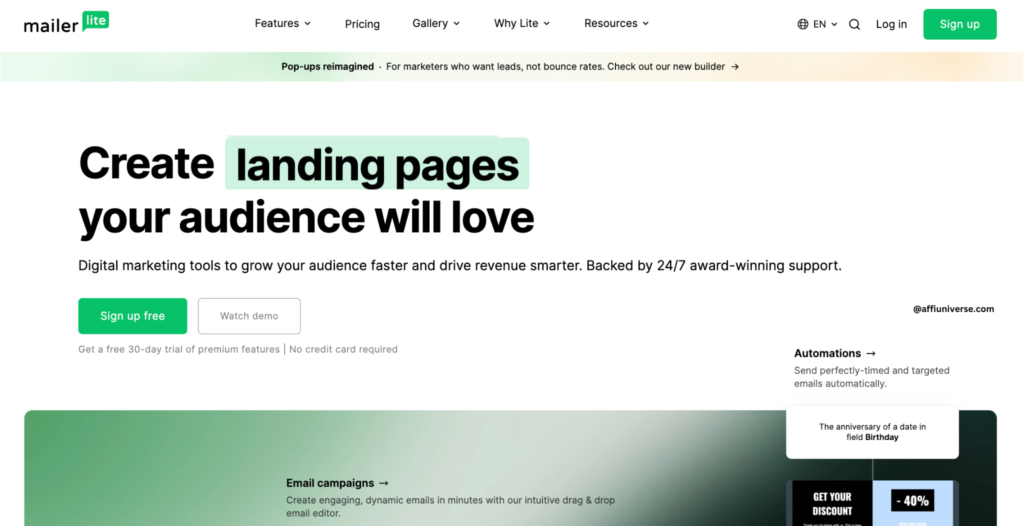This screenshot has height=526, width=1024.
Task: Click the MailerLite logo
Action: (66, 23)
